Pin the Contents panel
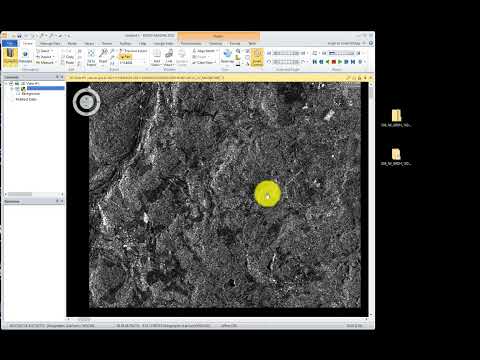The image size is (480, 360). click(57, 77)
